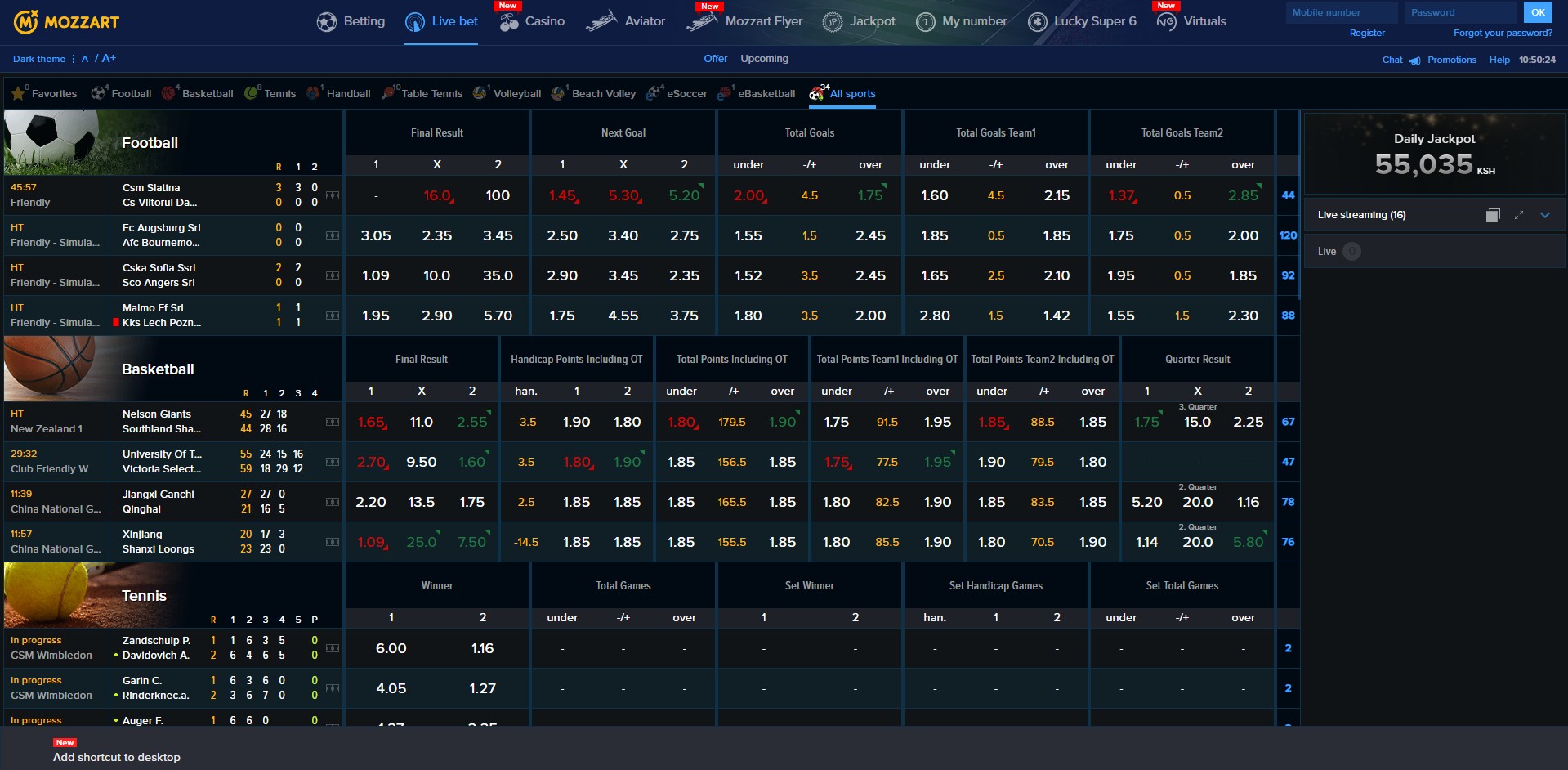Click the Lucky Super 6 icon
Screen dimensions: 1568x770
1036,20
